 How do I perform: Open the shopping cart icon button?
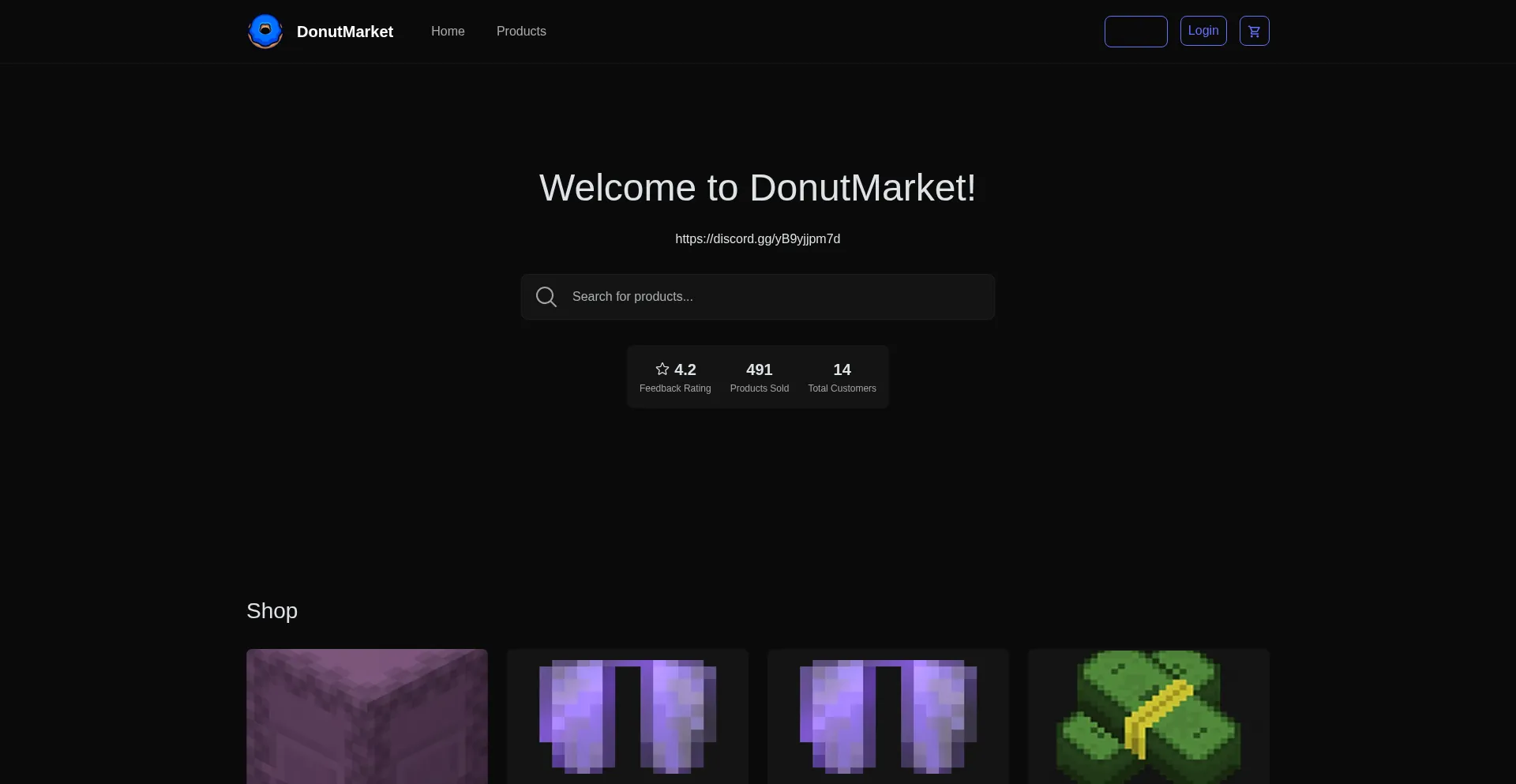point(1254,31)
